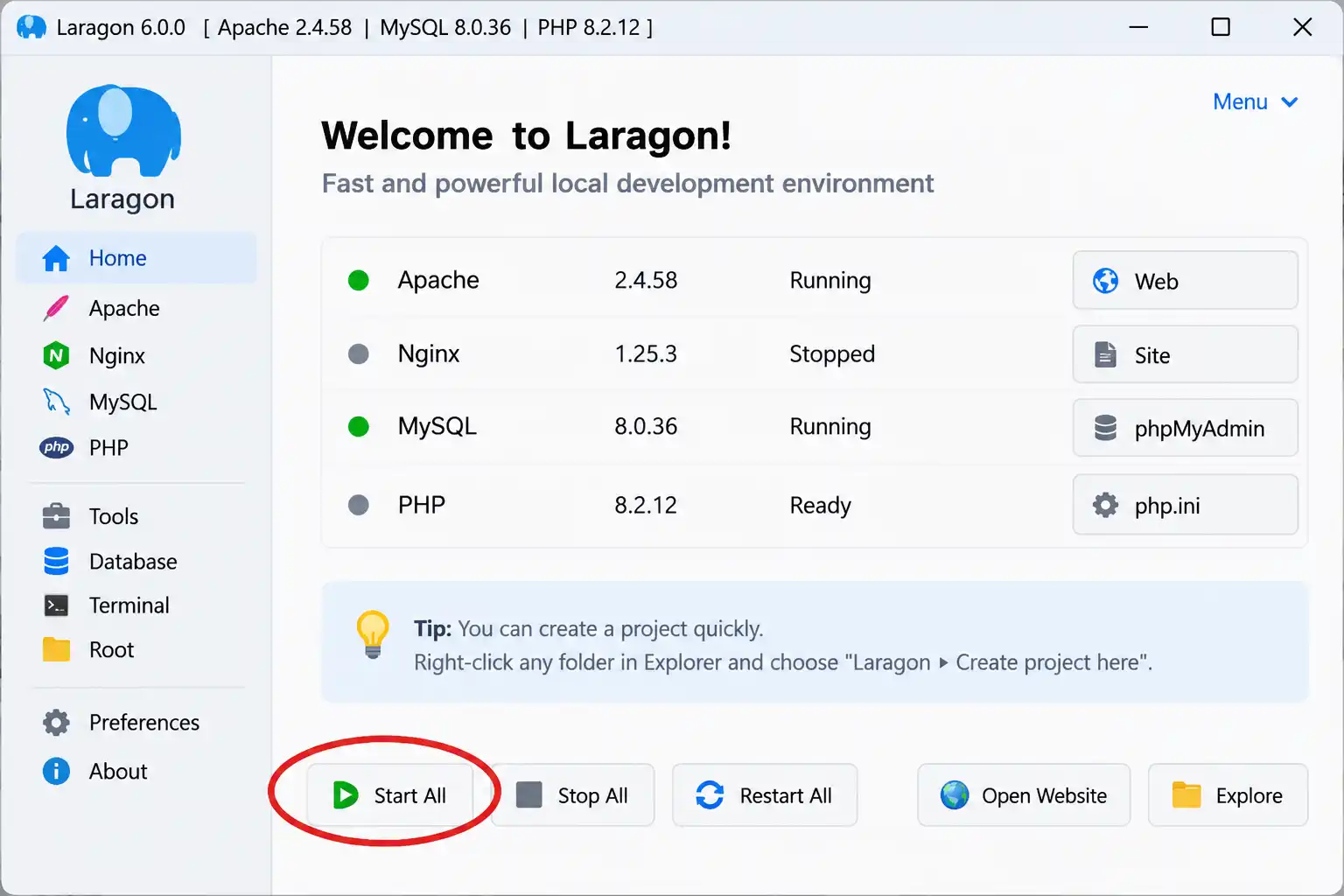Image resolution: width=1344 pixels, height=896 pixels.
Task: Click the MySQL "Running" status text
Action: [x=830, y=426]
